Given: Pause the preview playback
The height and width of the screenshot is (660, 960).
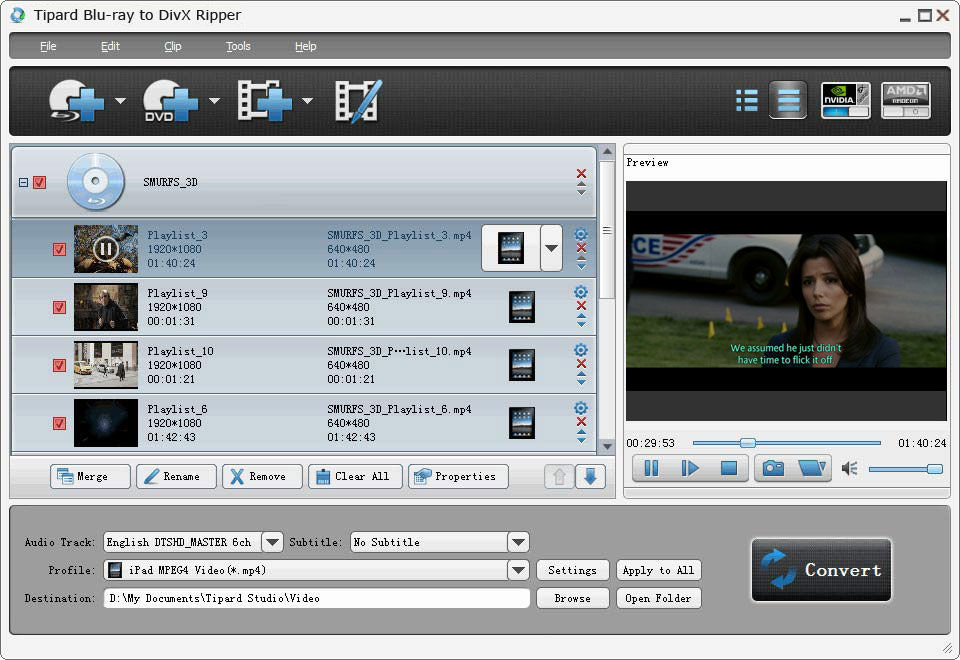Looking at the screenshot, I should coord(651,468).
